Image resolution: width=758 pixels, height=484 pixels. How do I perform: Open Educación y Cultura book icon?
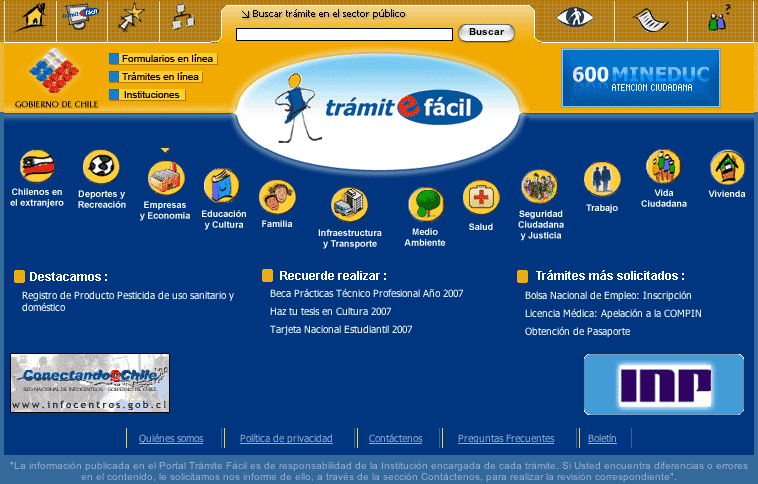221,186
